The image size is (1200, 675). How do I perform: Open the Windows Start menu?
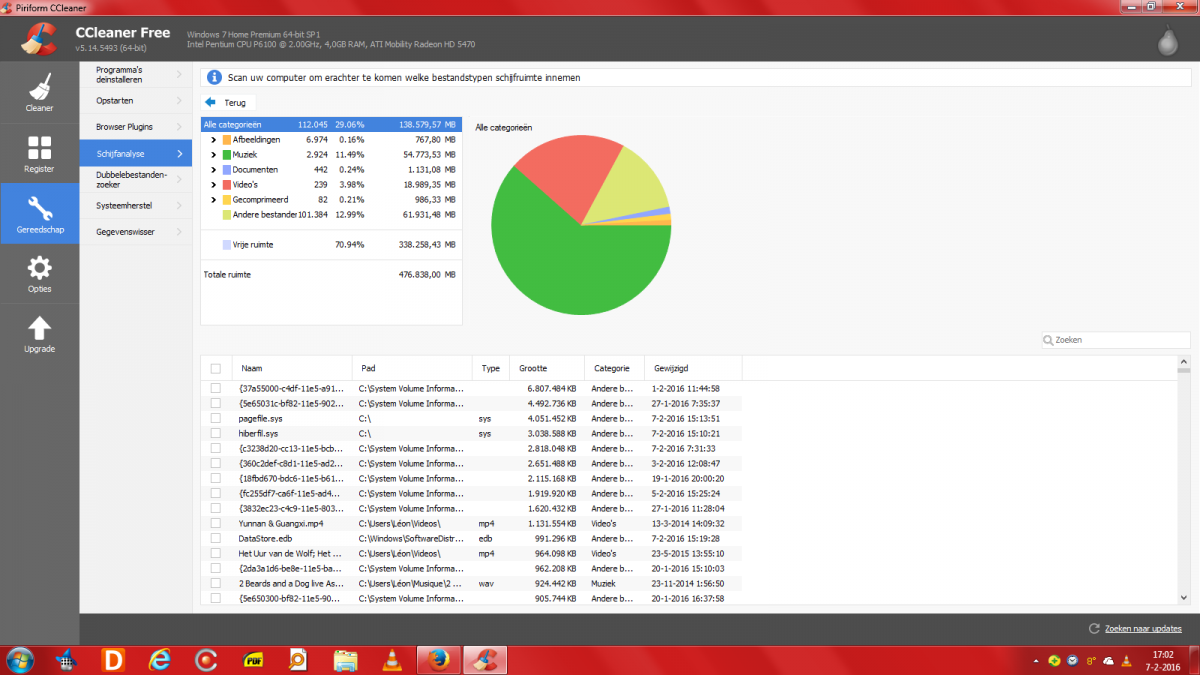click(x=19, y=660)
